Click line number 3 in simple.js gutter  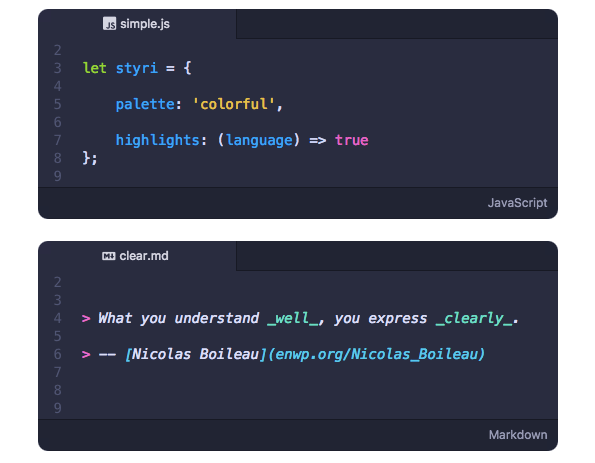click(58, 68)
